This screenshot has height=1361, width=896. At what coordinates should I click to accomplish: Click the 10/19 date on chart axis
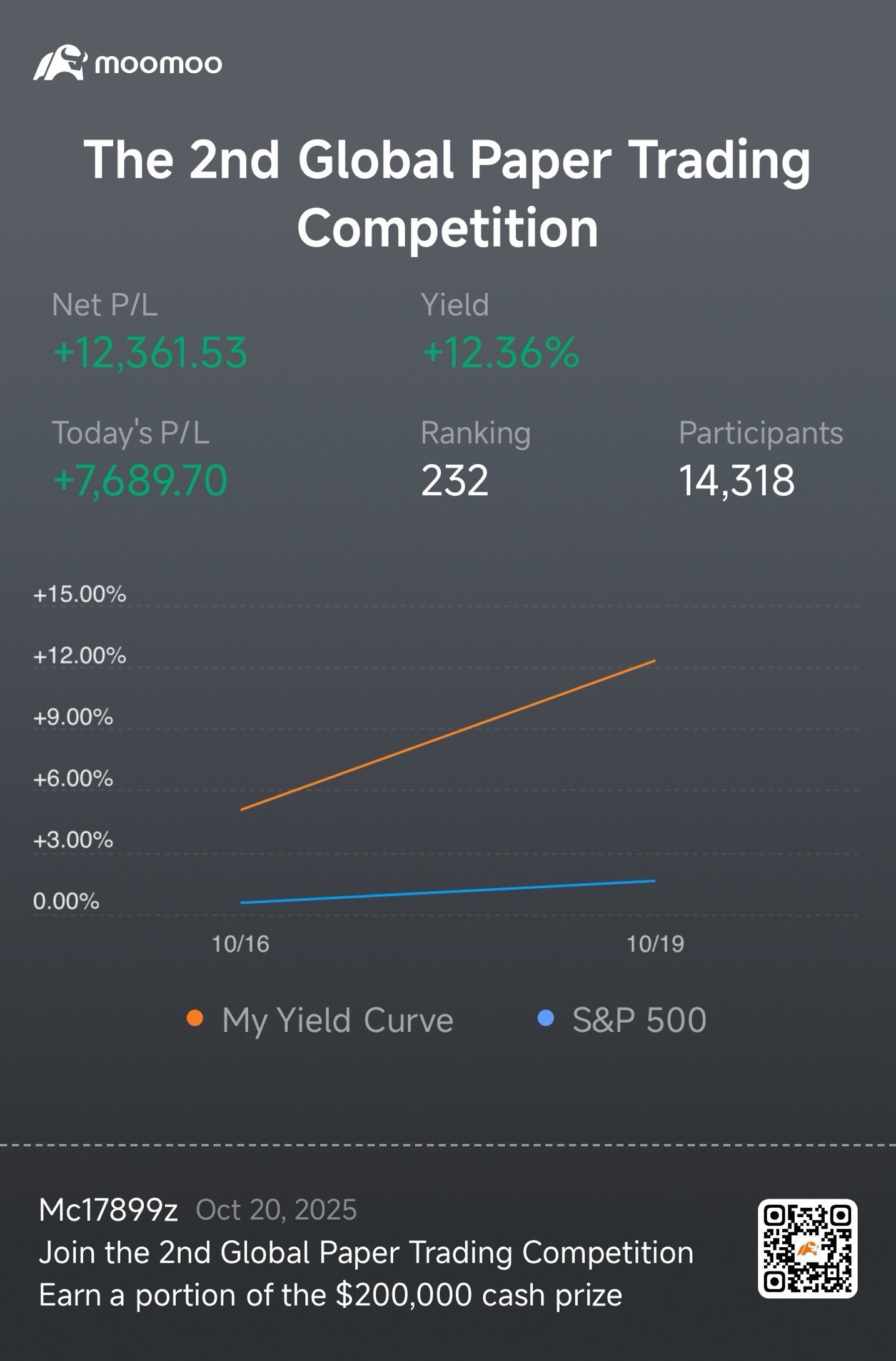[655, 944]
